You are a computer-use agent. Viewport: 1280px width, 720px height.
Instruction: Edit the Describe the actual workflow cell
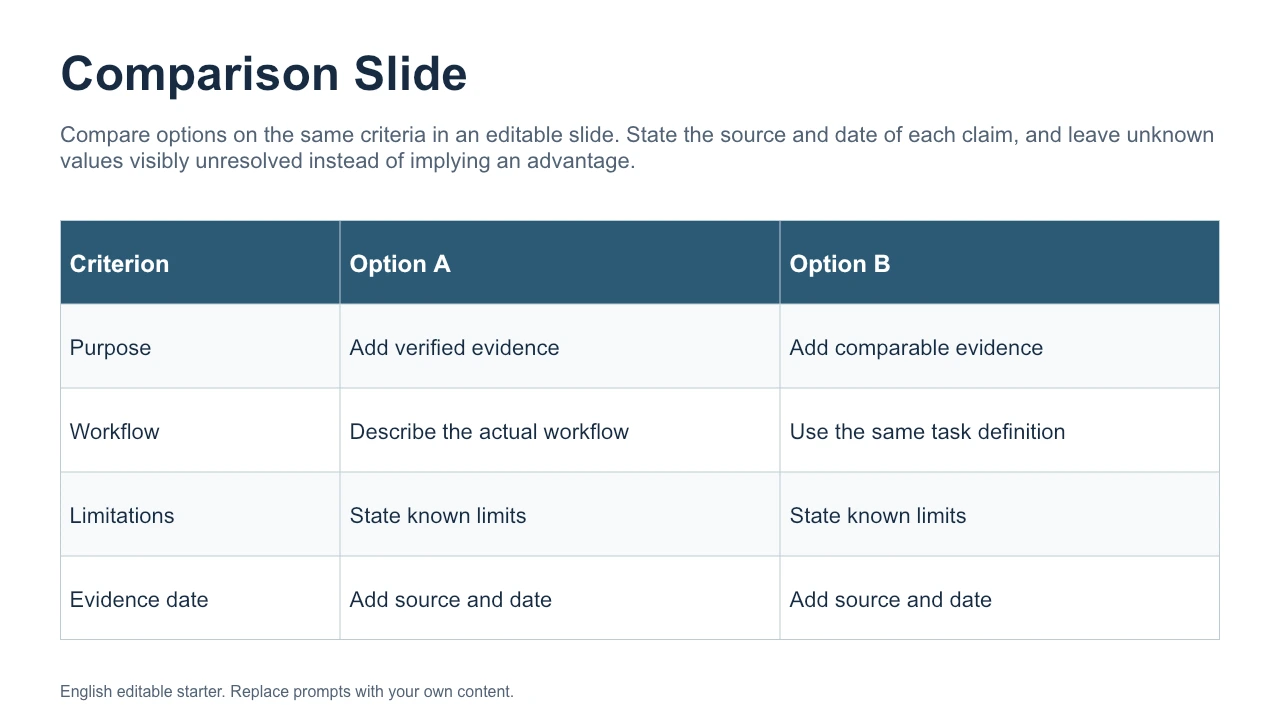pos(560,431)
